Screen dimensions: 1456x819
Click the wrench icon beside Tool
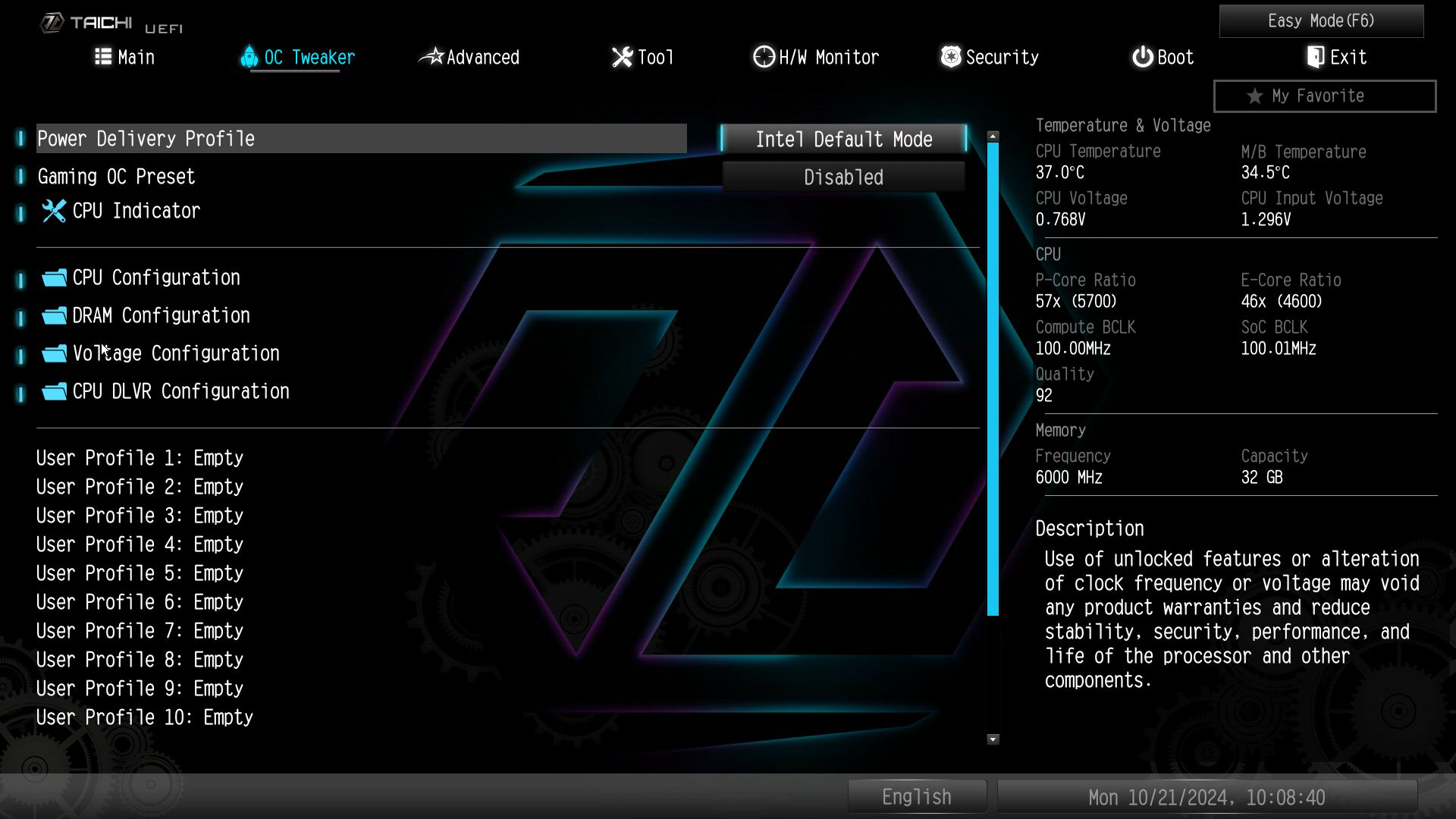pyautogui.click(x=622, y=57)
